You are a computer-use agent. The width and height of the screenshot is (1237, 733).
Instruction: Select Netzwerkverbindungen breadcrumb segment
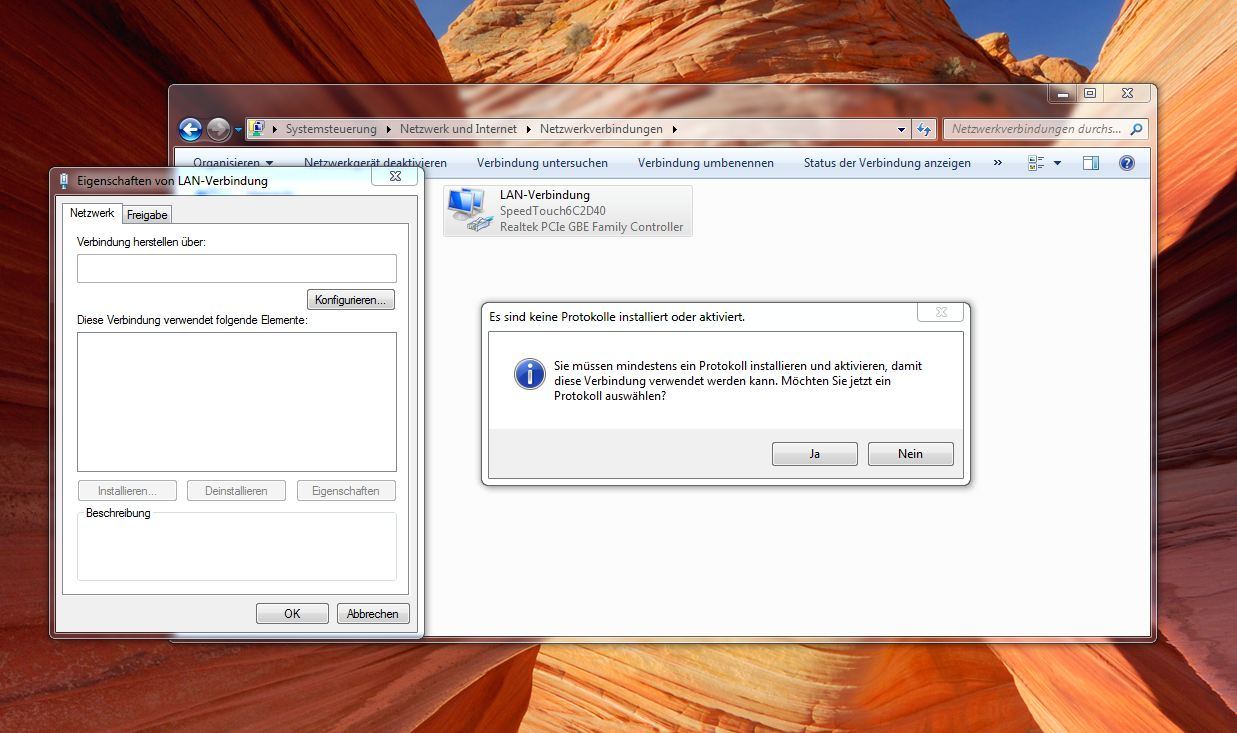pyautogui.click(x=601, y=129)
